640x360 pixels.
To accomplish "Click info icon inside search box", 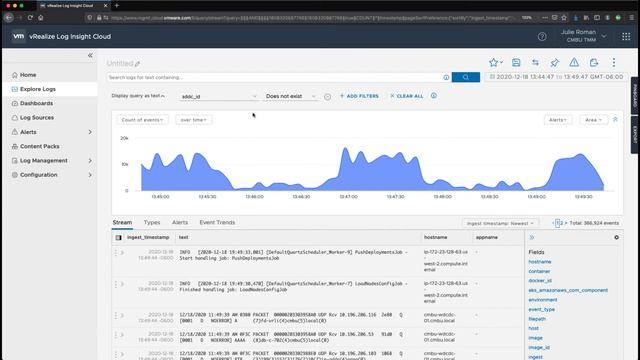I will (446, 77).
